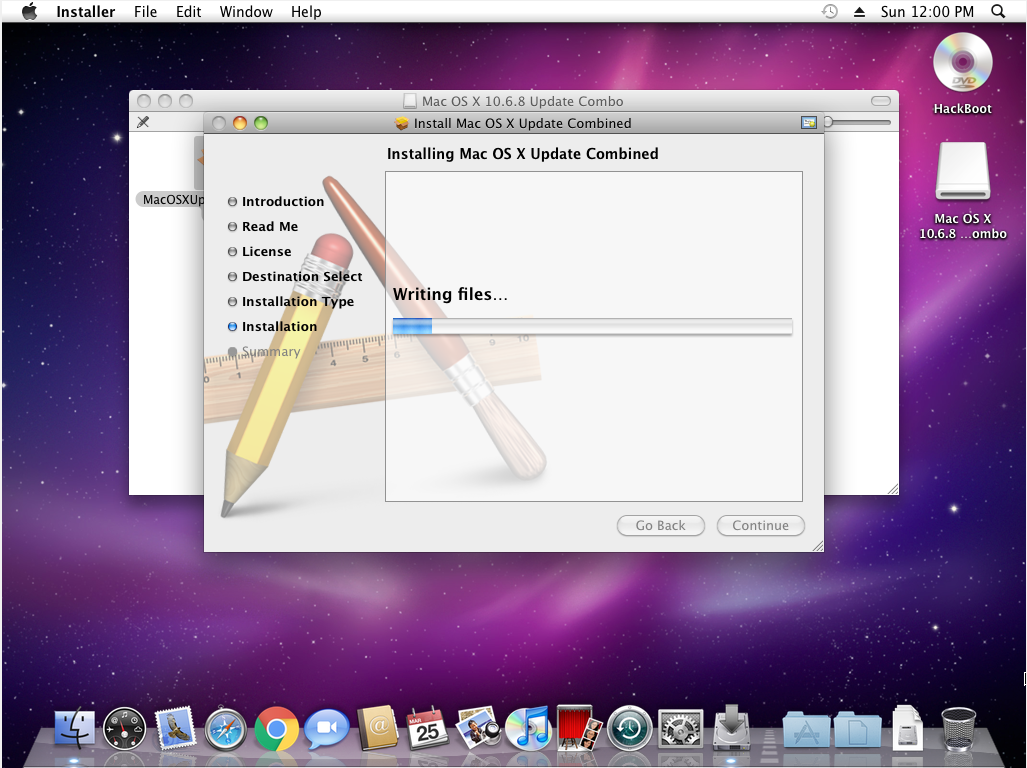Open Finder from the Dock
This screenshot has height=768, width=1027.
[75, 728]
